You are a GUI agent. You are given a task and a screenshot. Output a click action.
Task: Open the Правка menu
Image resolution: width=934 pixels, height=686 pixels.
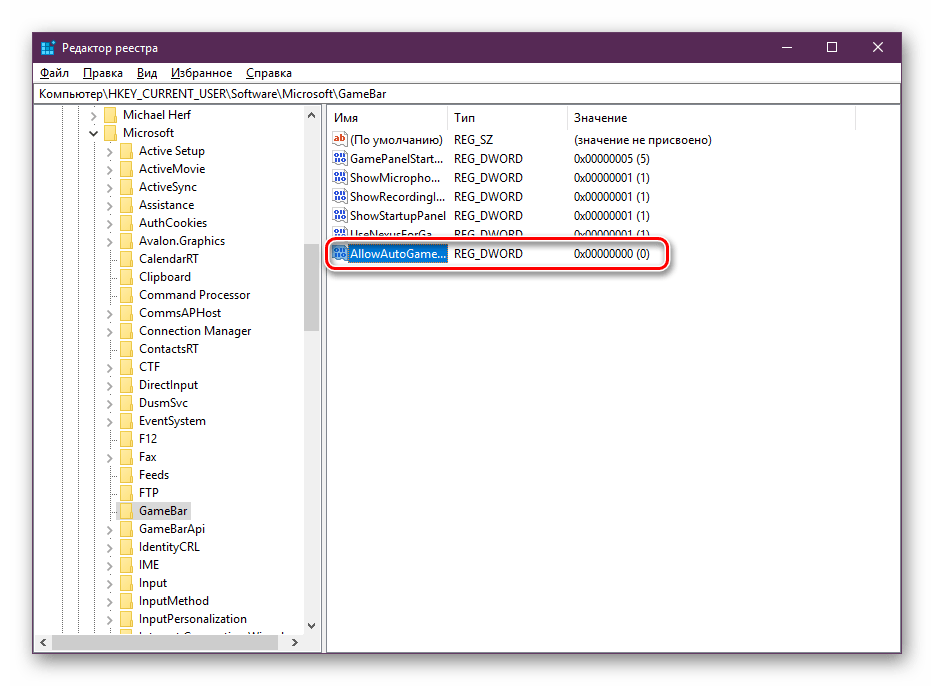click(x=103, y=73)
